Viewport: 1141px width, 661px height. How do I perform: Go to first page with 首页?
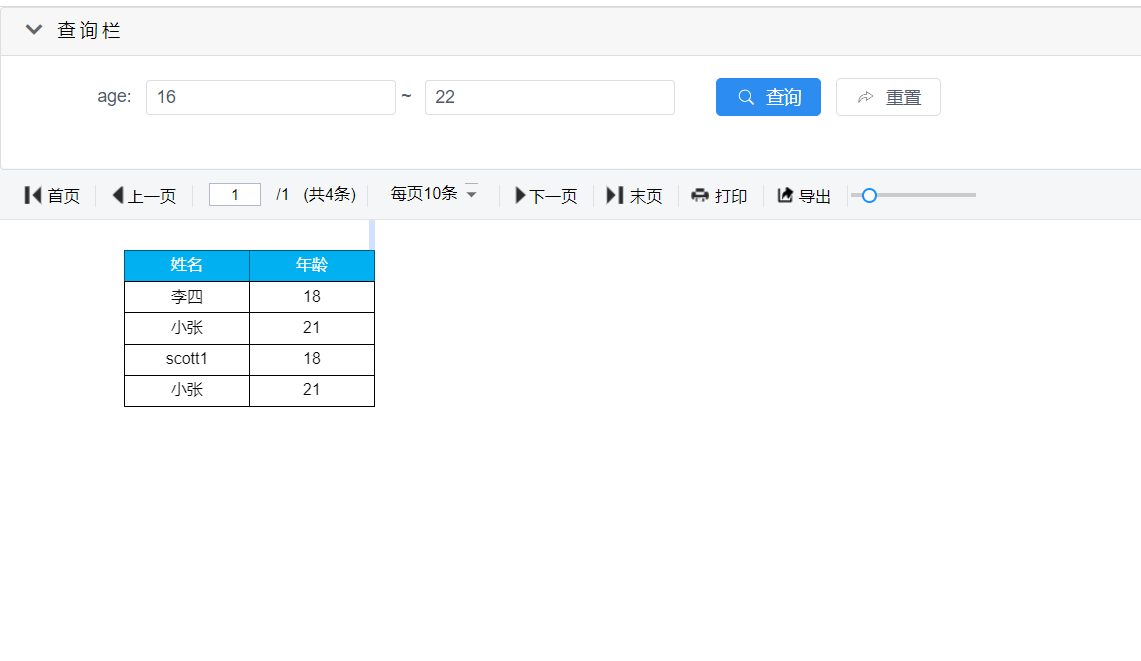52,195
